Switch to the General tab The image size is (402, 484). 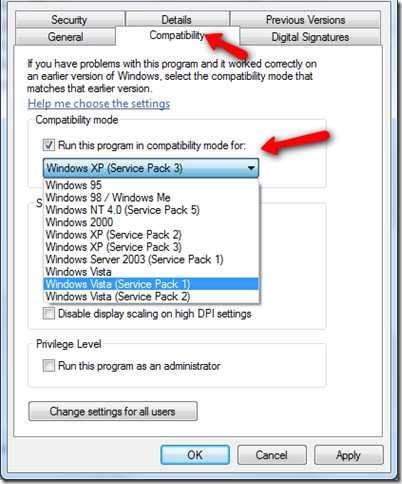point(65,36)
